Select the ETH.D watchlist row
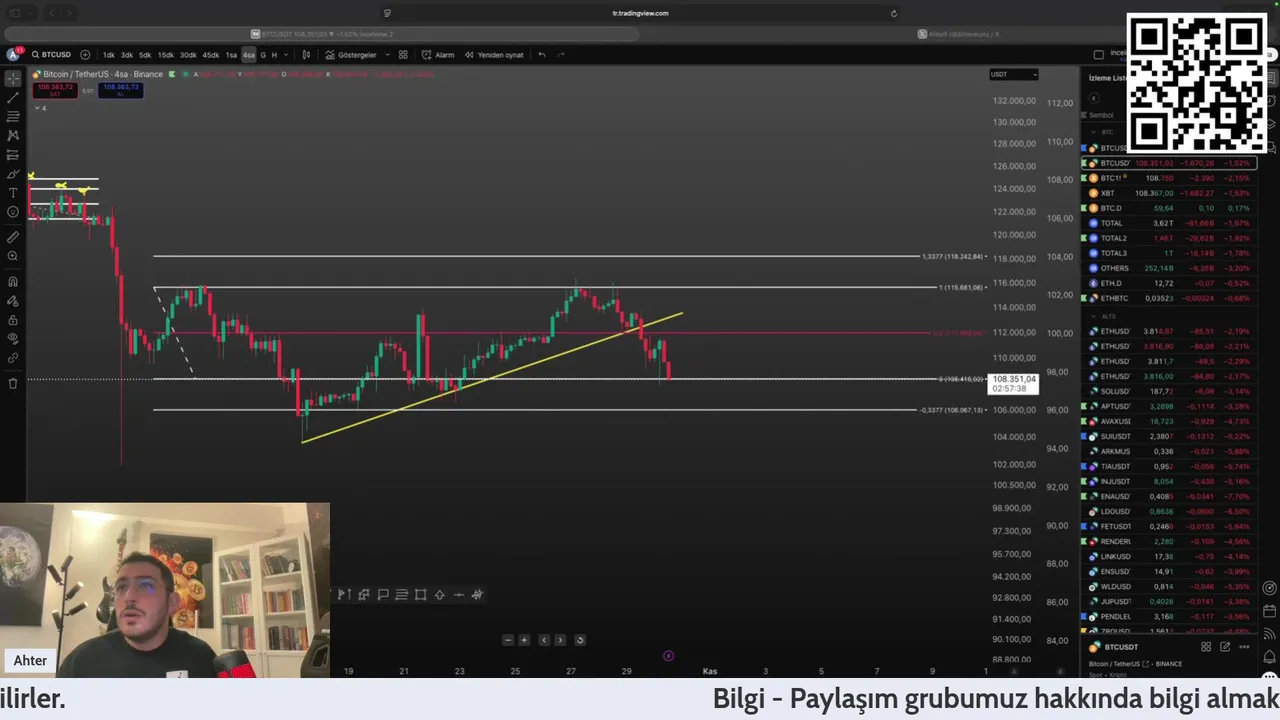 1167,283
